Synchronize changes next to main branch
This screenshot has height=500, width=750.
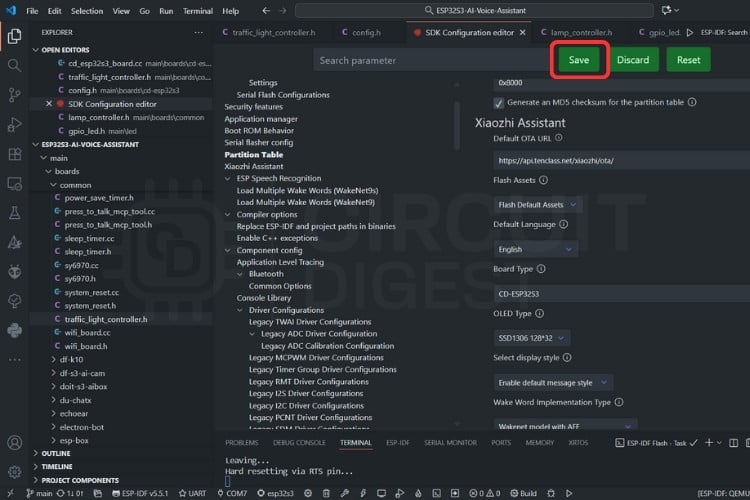coord(70,493)
